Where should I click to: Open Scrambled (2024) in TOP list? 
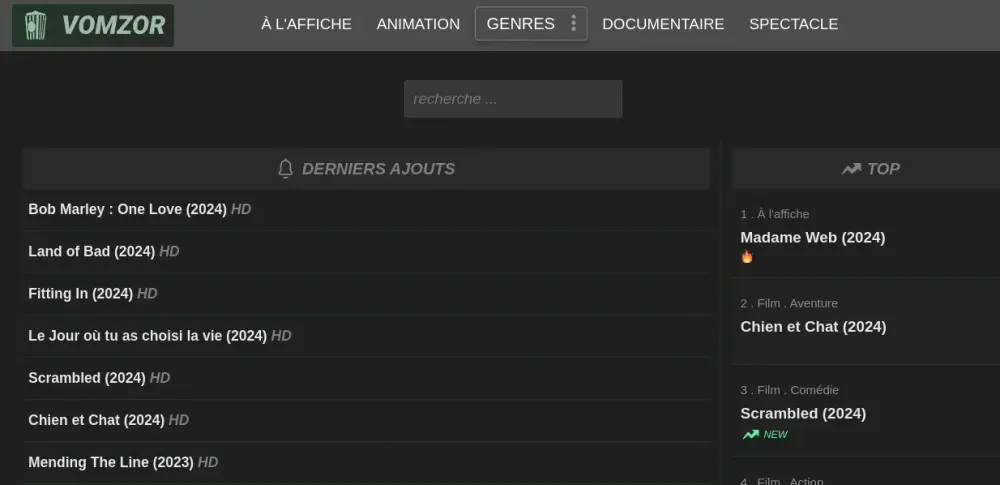[x=803, y=414]
